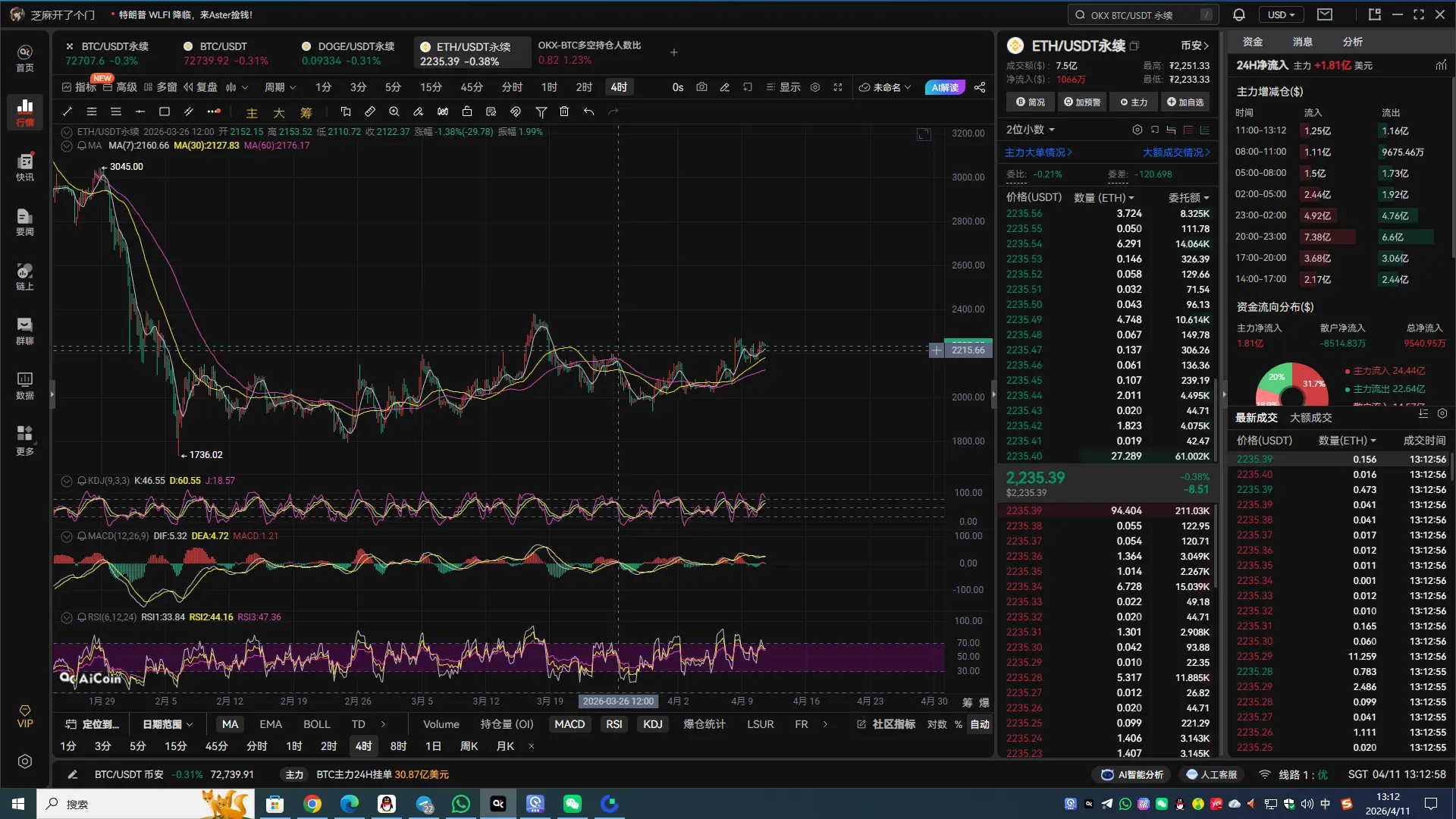Toggle the MACD indicator button

[569, 724]
